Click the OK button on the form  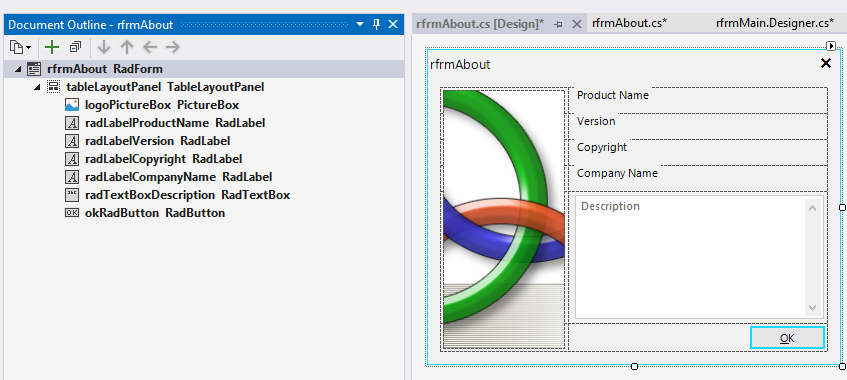(787, 338)
